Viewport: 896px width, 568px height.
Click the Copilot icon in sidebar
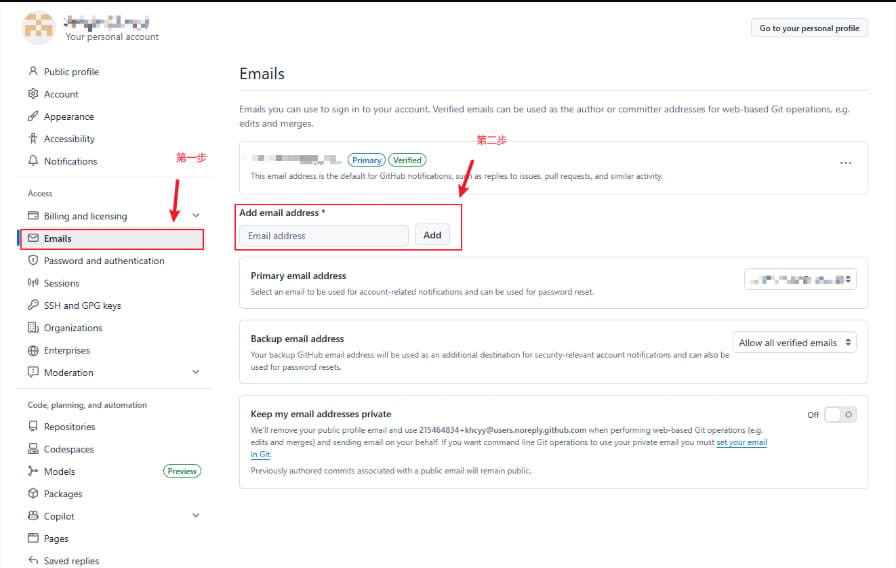33,516
